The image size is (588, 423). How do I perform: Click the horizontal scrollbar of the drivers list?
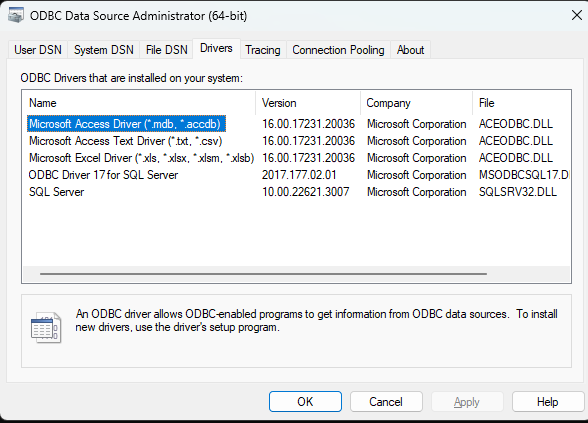click(x=263, y=274)
